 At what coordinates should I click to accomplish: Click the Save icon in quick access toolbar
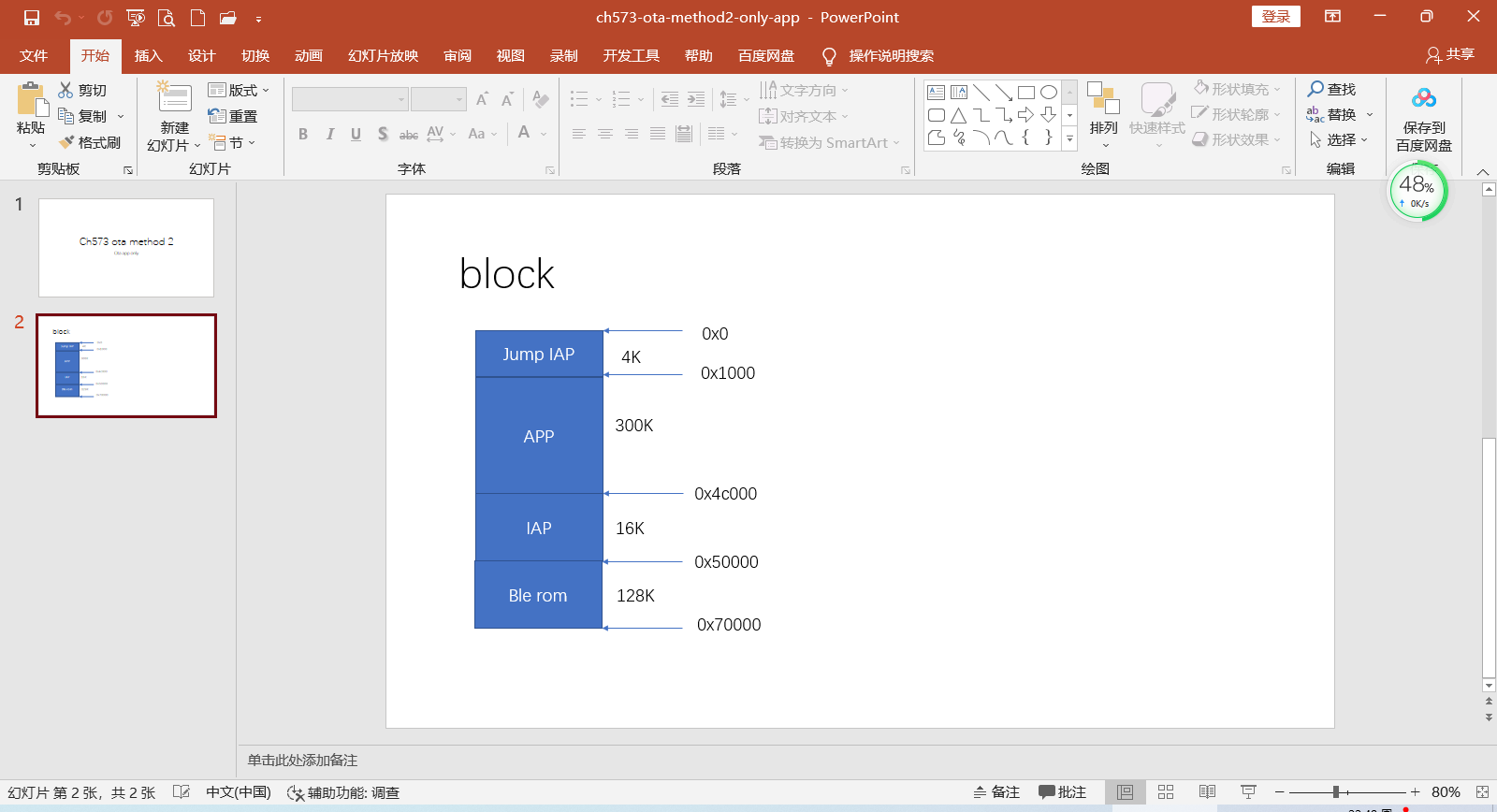pos(32,18)
